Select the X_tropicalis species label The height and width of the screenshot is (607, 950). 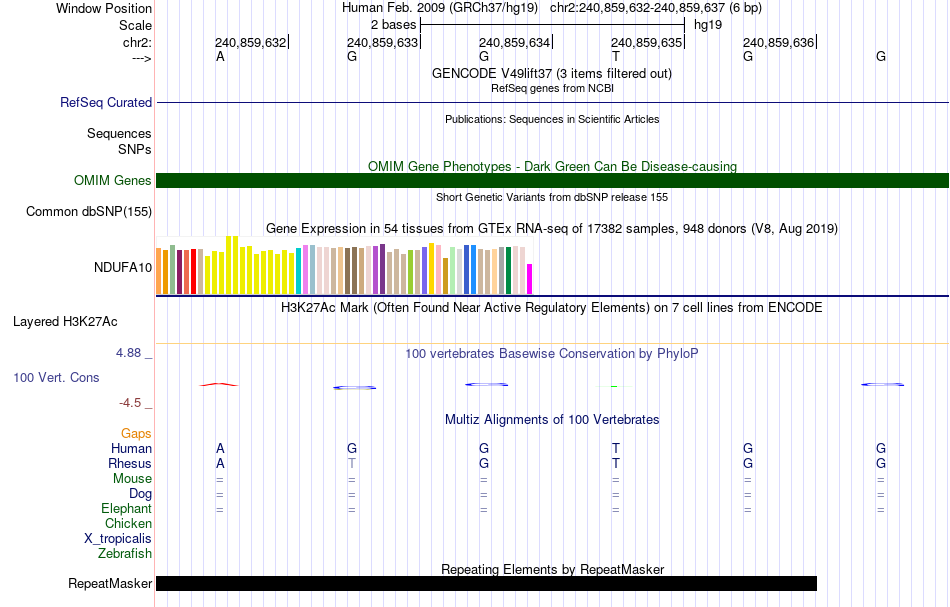[x=118, y=539]
